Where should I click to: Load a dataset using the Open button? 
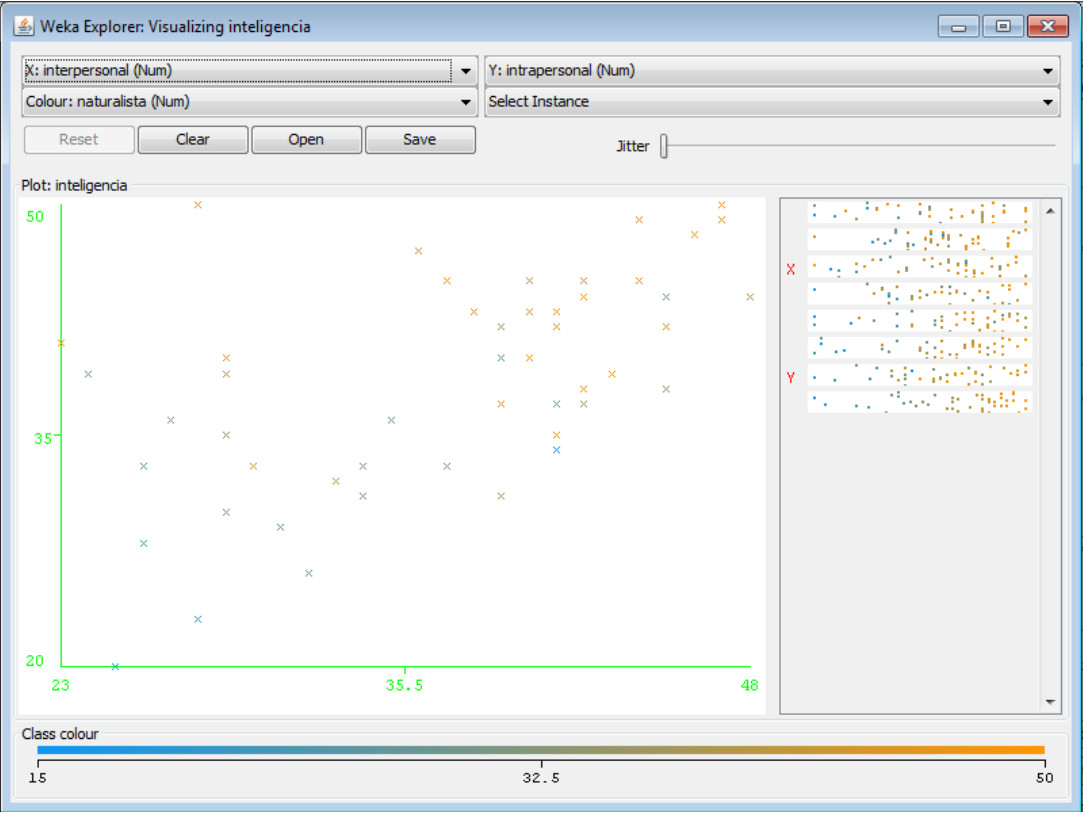point(306,139)
